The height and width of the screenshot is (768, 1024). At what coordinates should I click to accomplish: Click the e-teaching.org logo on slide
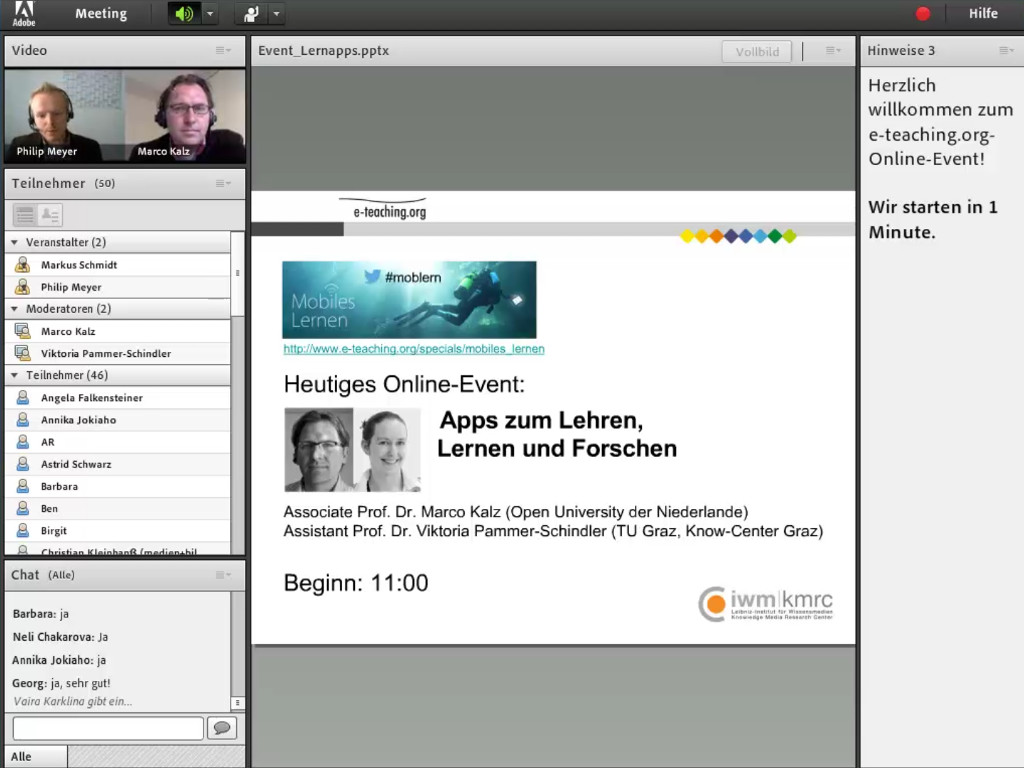[x=385, y=209]
